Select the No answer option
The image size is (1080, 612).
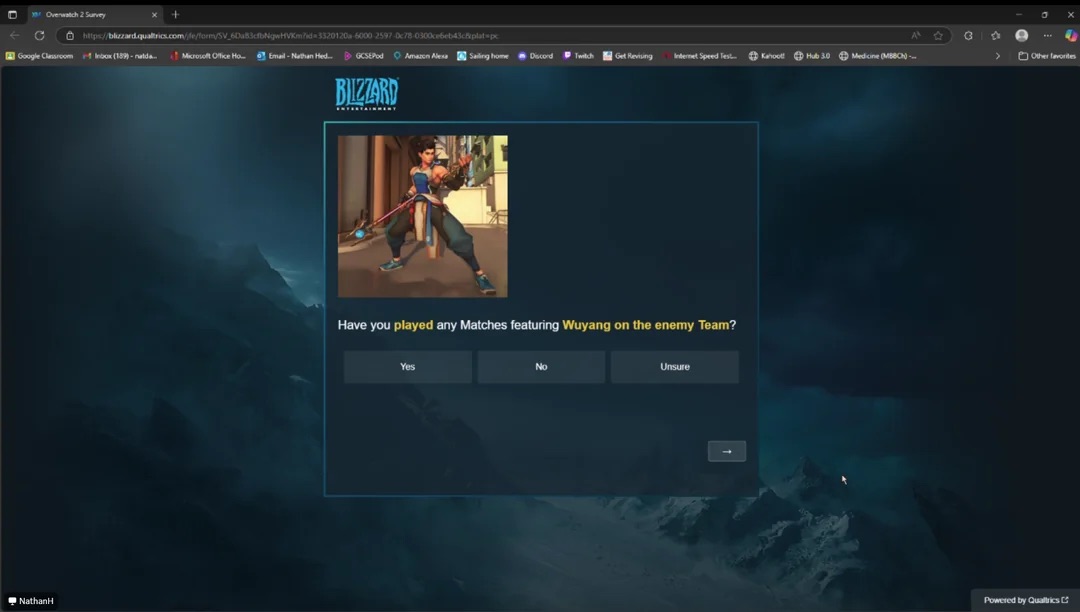(541, 367)
